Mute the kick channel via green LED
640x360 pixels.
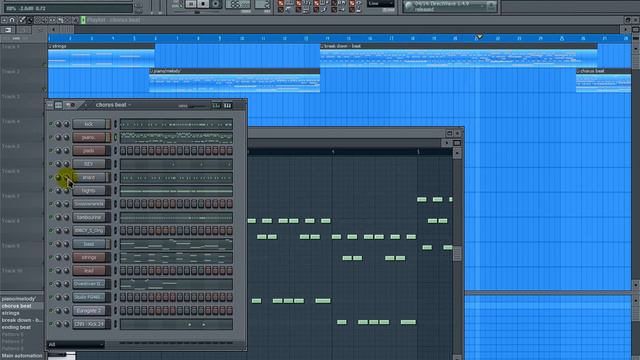pyautogui.click(x=51, y=123)
